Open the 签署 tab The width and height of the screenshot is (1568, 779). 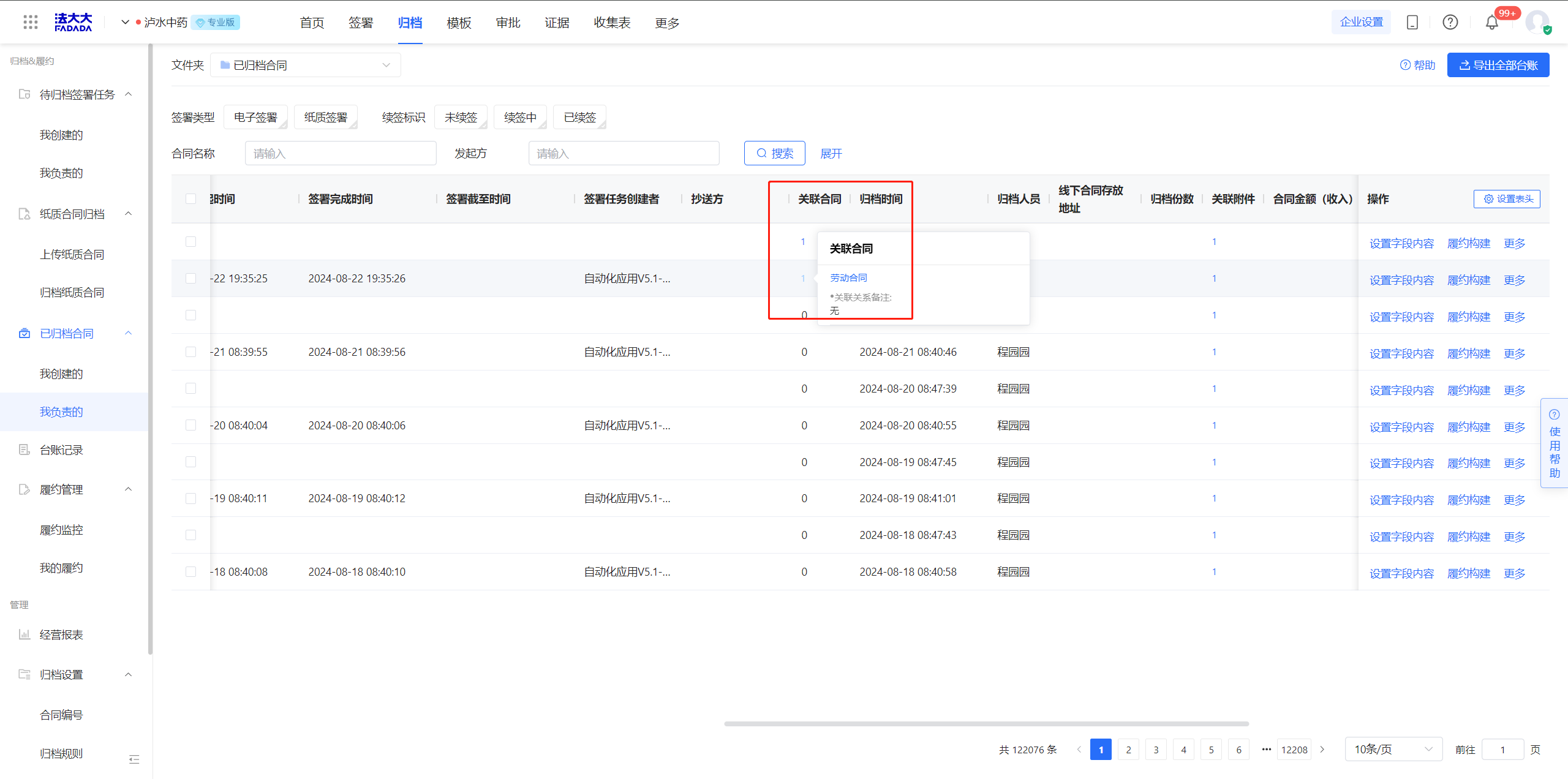pyautogui.click(x=361, y=23)
